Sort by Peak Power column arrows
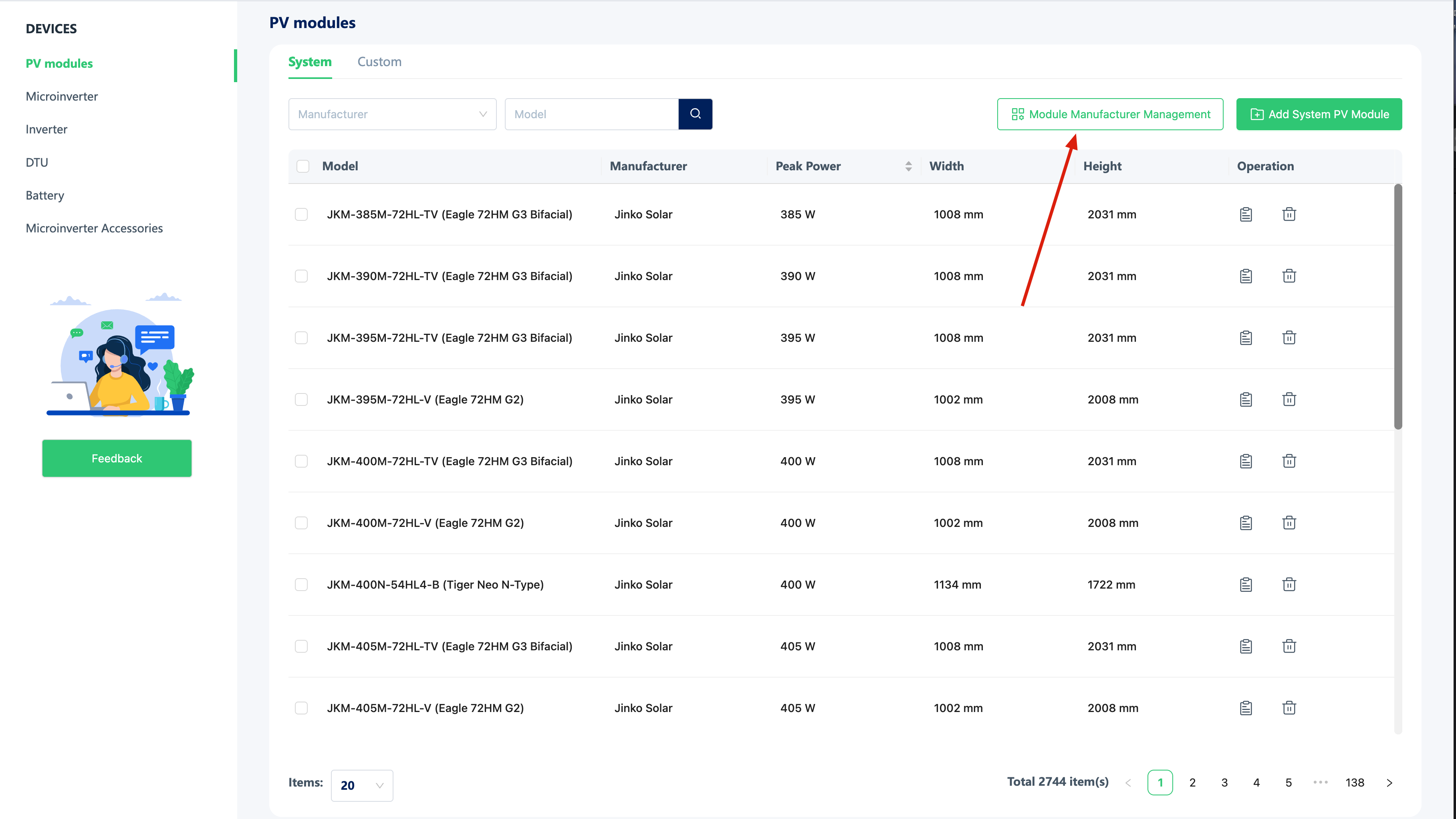 (x=908, y=166)
